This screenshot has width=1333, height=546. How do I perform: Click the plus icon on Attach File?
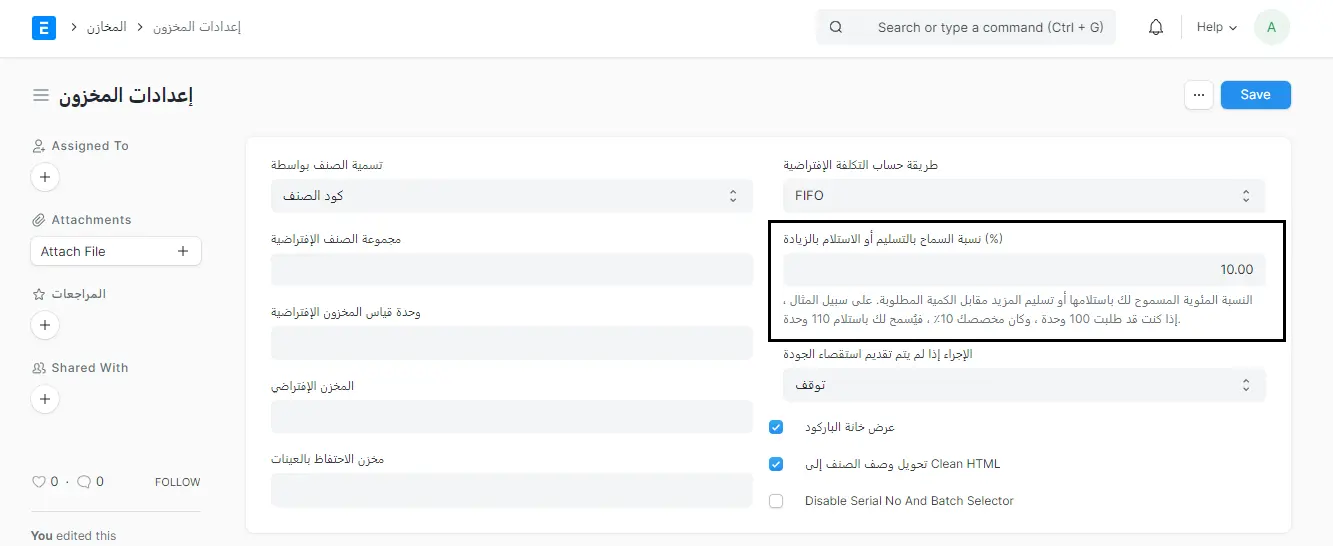[183, 251]
